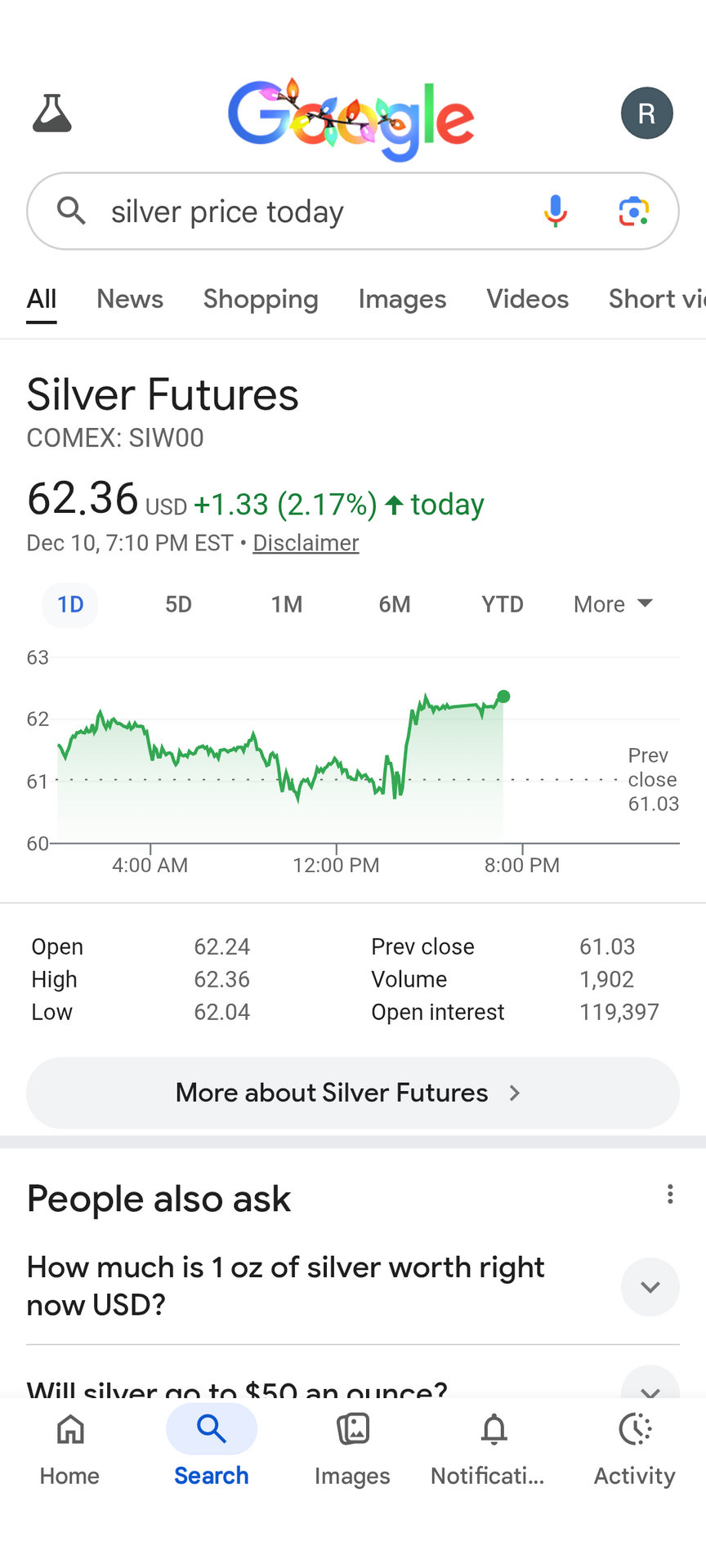This screenshot has height=1568, width=706.
Task: Select the YTD chart range
Action: coord(502,604)
